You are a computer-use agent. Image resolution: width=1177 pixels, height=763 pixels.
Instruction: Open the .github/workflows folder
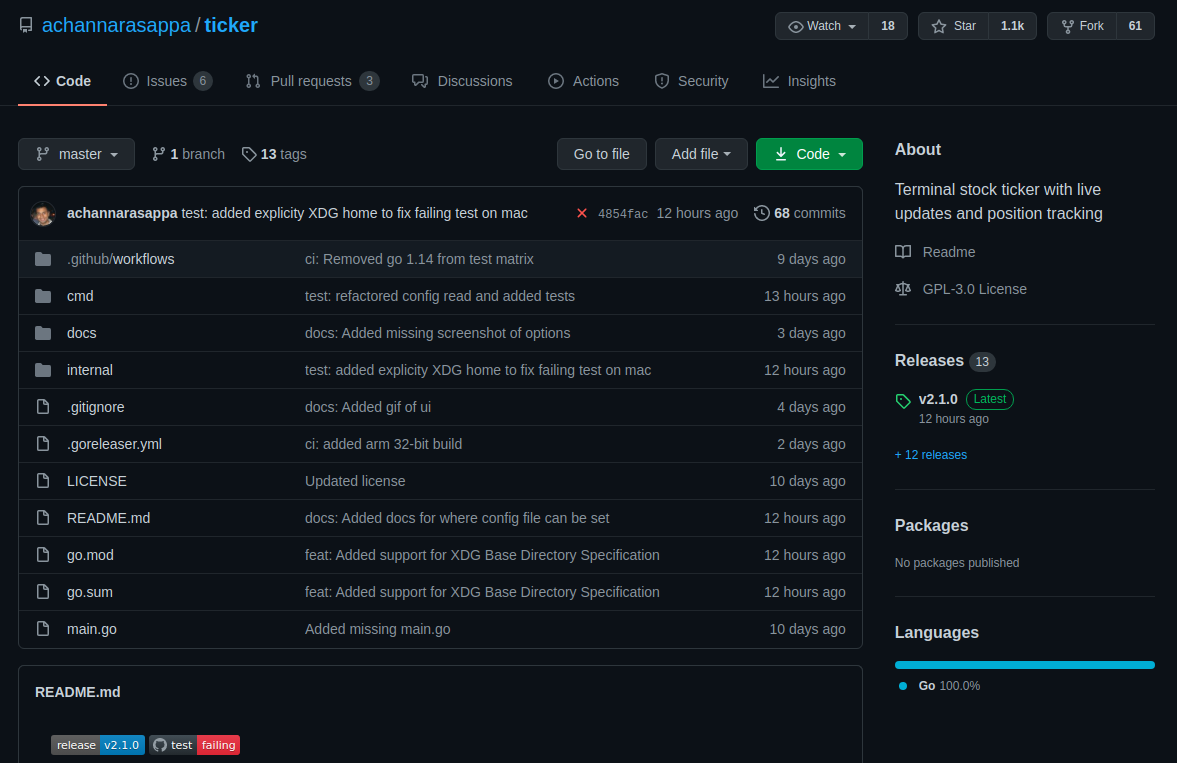point(120,259)
